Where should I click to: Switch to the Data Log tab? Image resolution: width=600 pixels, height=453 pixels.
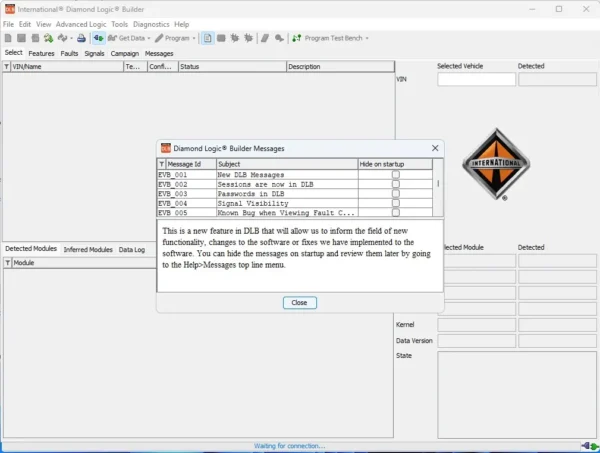tap(132, 249)
